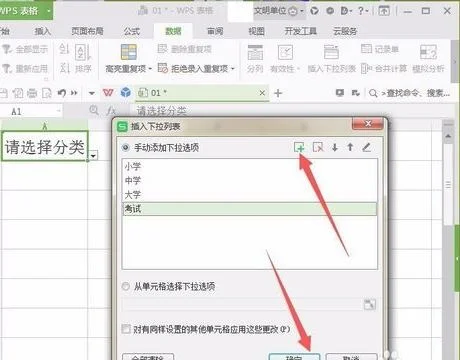Switch to the 公式 ribbon tab
The height and width of the screenshot is (360, 460).
click(131, 31)
